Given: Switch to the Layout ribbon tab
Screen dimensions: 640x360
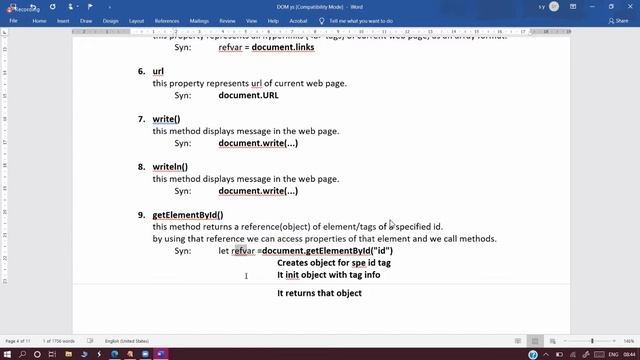Looking at the screenshot, I should [136, 21].
